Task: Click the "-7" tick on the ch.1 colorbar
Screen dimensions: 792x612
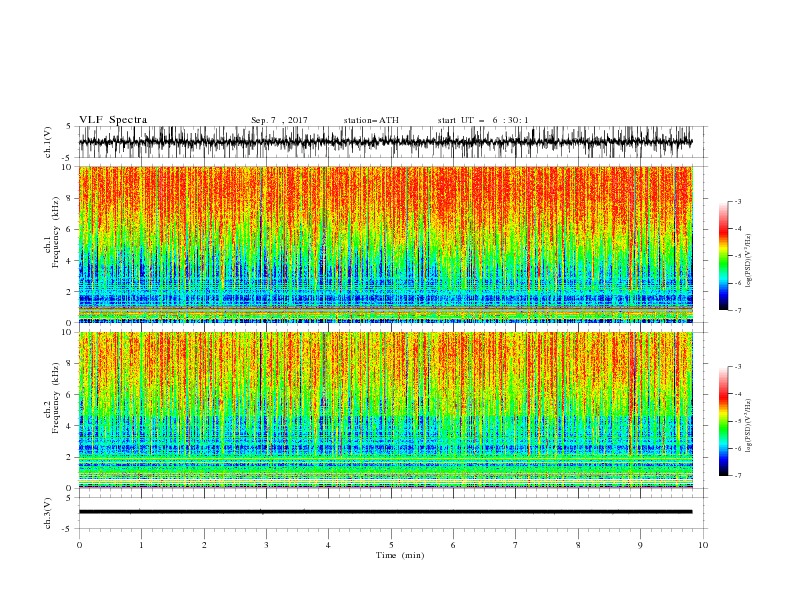Action: [738, 310]
